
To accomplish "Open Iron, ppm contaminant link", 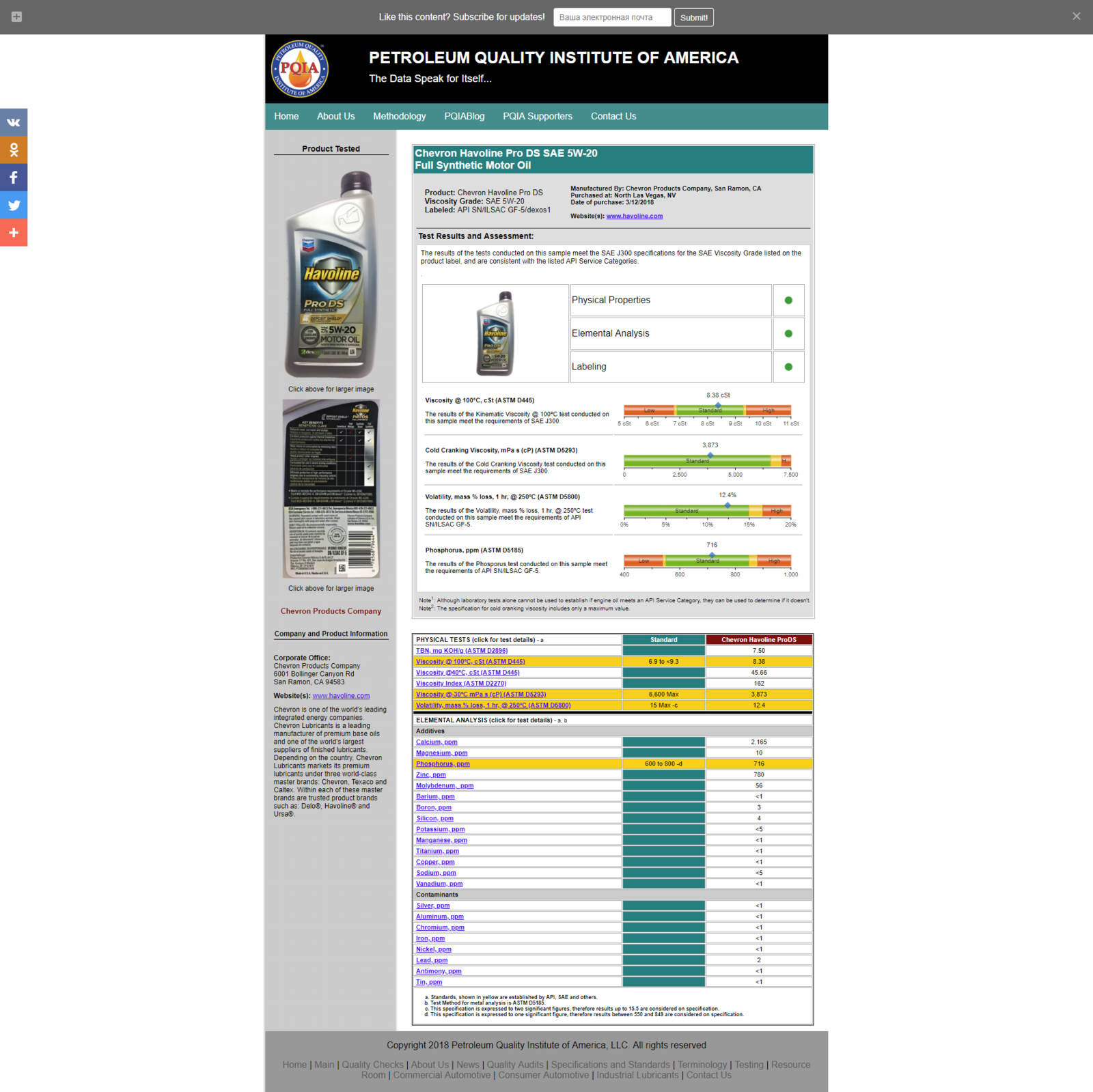I will click(x=430, y=939).
